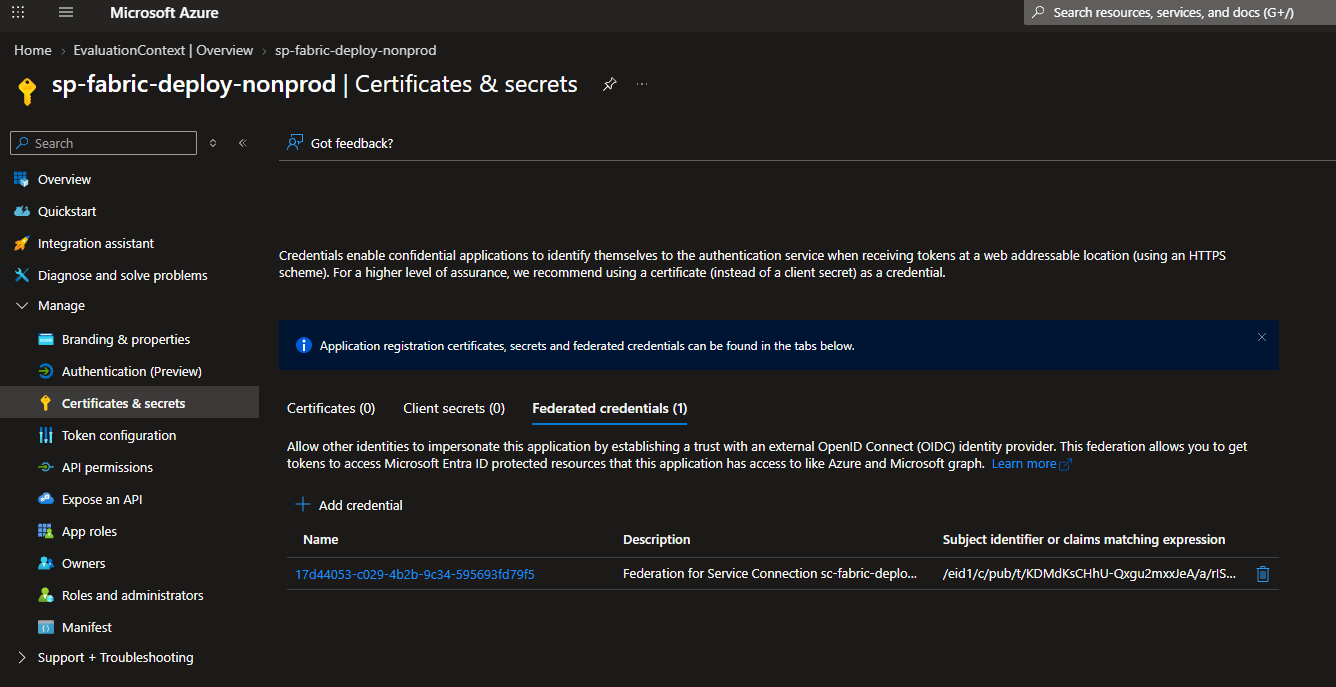The image size is (1336, 687).
Task: Click the info icon in the banner
Action: pyautogui.click(x=304, y=346)
